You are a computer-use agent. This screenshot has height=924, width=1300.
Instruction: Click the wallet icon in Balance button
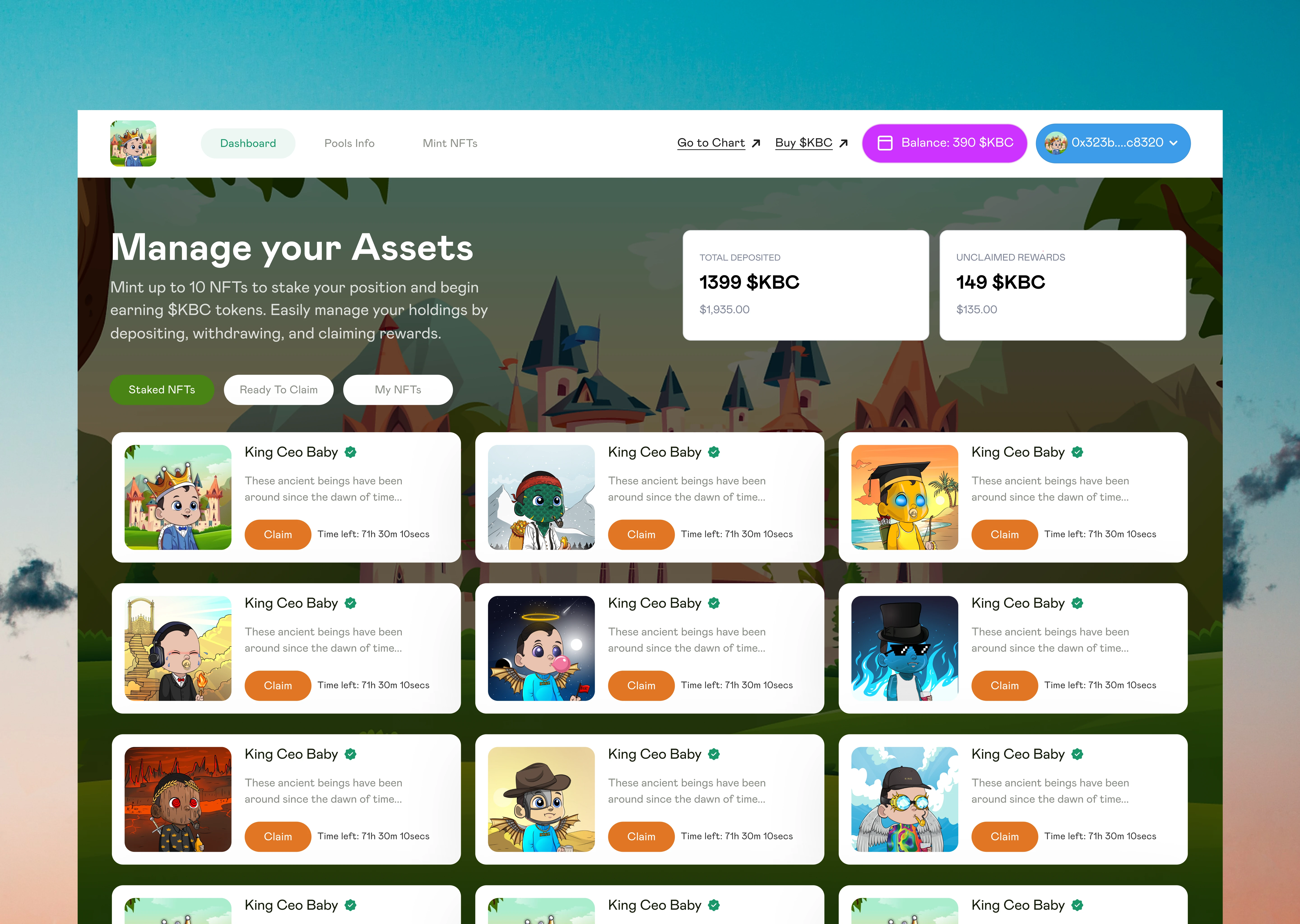click(885, 143)
